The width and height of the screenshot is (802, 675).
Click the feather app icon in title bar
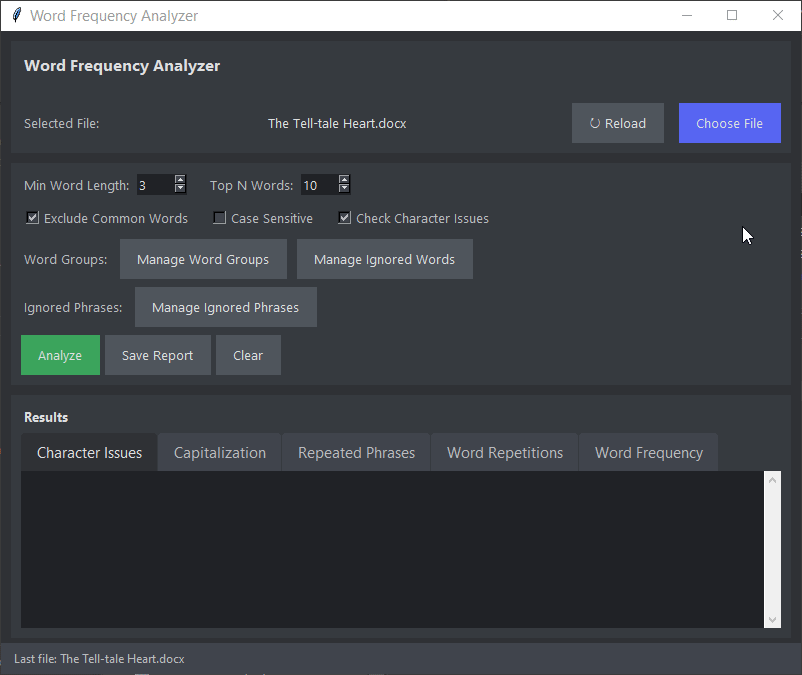click(16, 16)
